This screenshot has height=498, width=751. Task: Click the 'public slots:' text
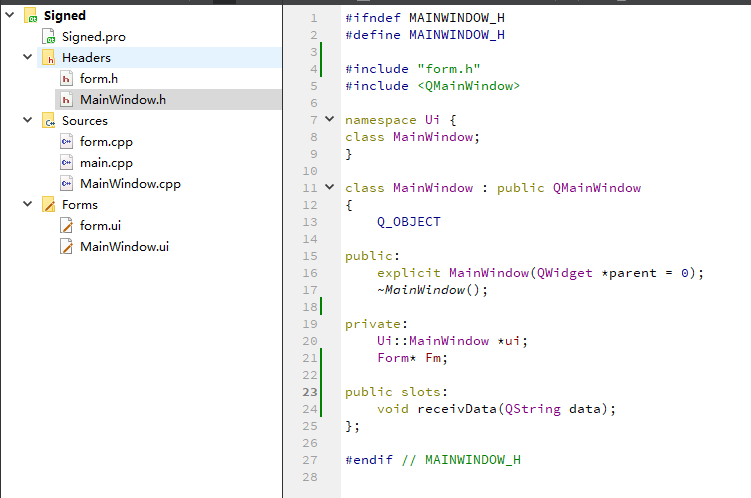[397, 392]
